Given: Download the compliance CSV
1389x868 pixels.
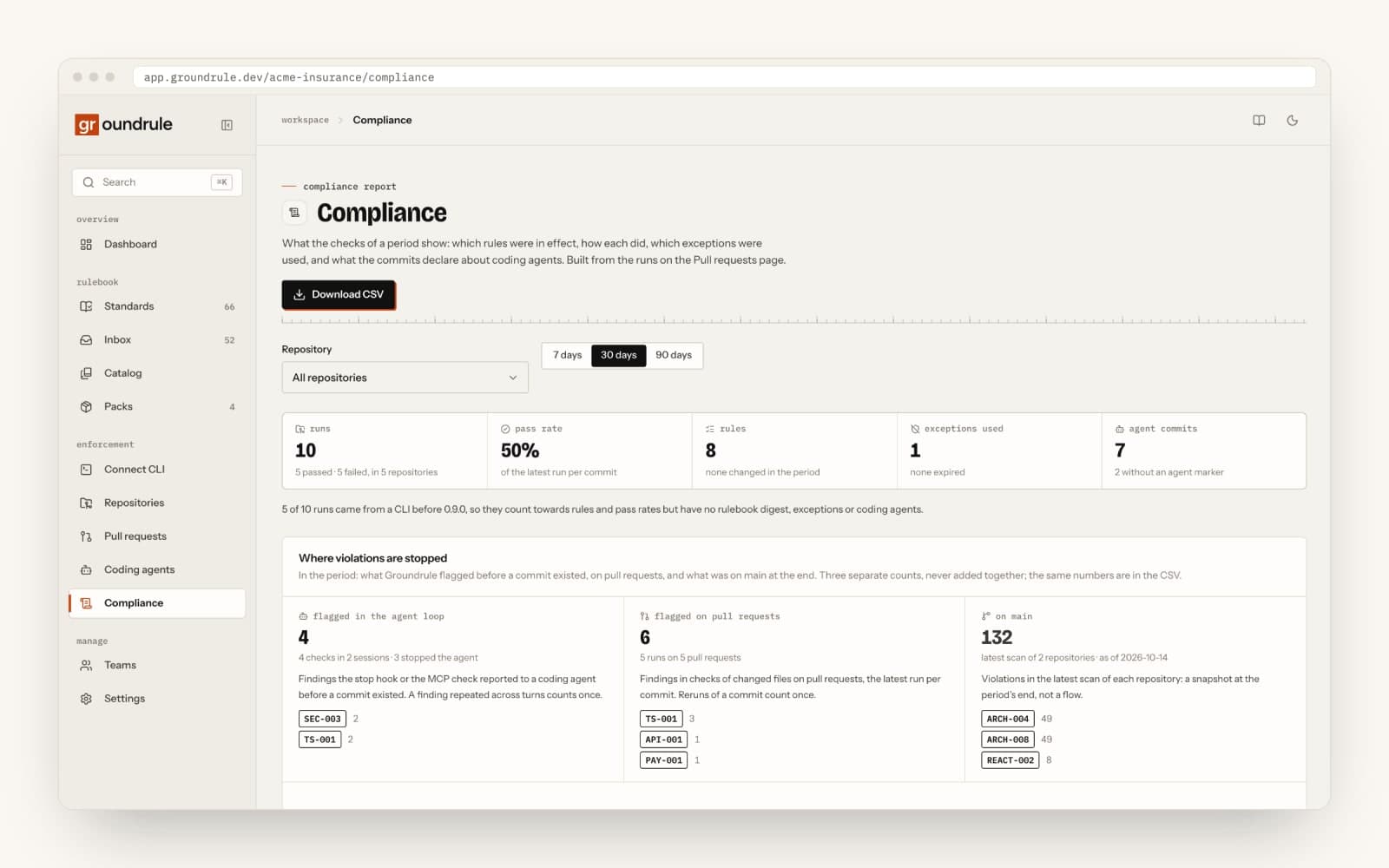Looking at the screenshot, I should [x=339, y=295].
